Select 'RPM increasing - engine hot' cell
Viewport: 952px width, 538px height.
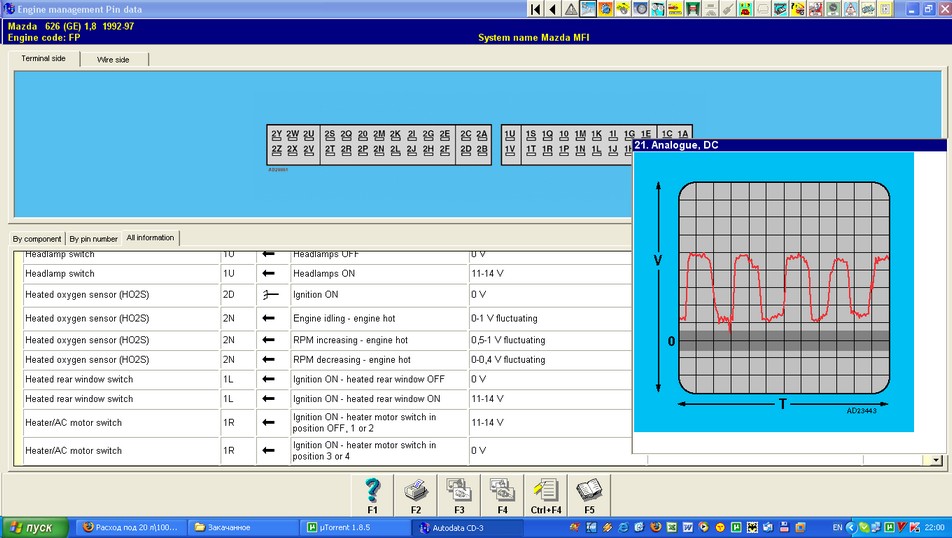[x=379, y=340]
